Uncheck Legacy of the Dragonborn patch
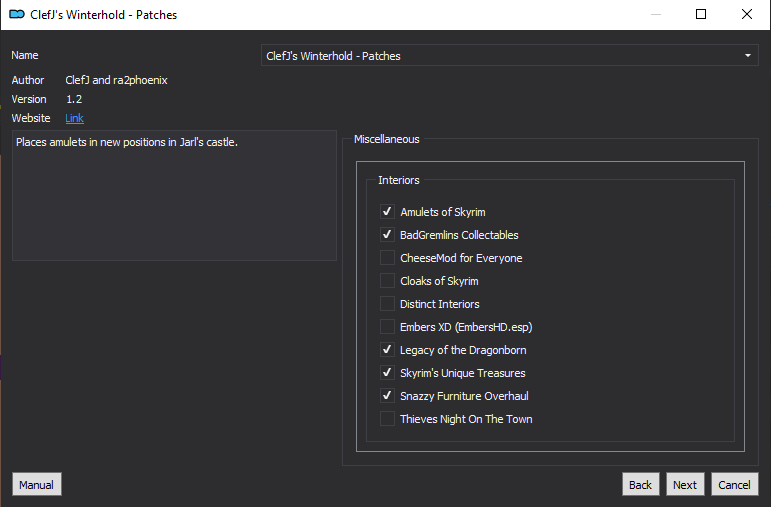The height and width of the screenshot is (507, 771). pyautogui.click(x=387, y=350)
